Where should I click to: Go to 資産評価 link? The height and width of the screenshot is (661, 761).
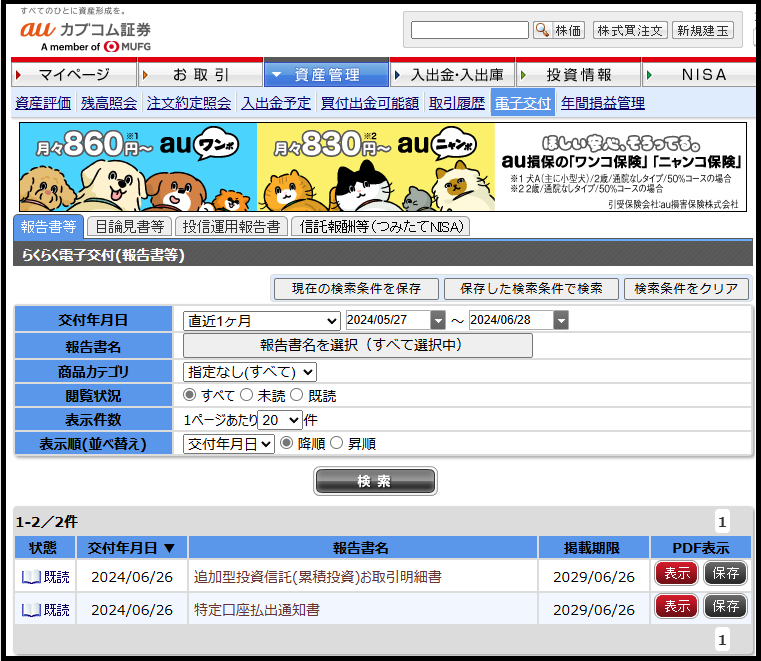[x=43, y=103]
